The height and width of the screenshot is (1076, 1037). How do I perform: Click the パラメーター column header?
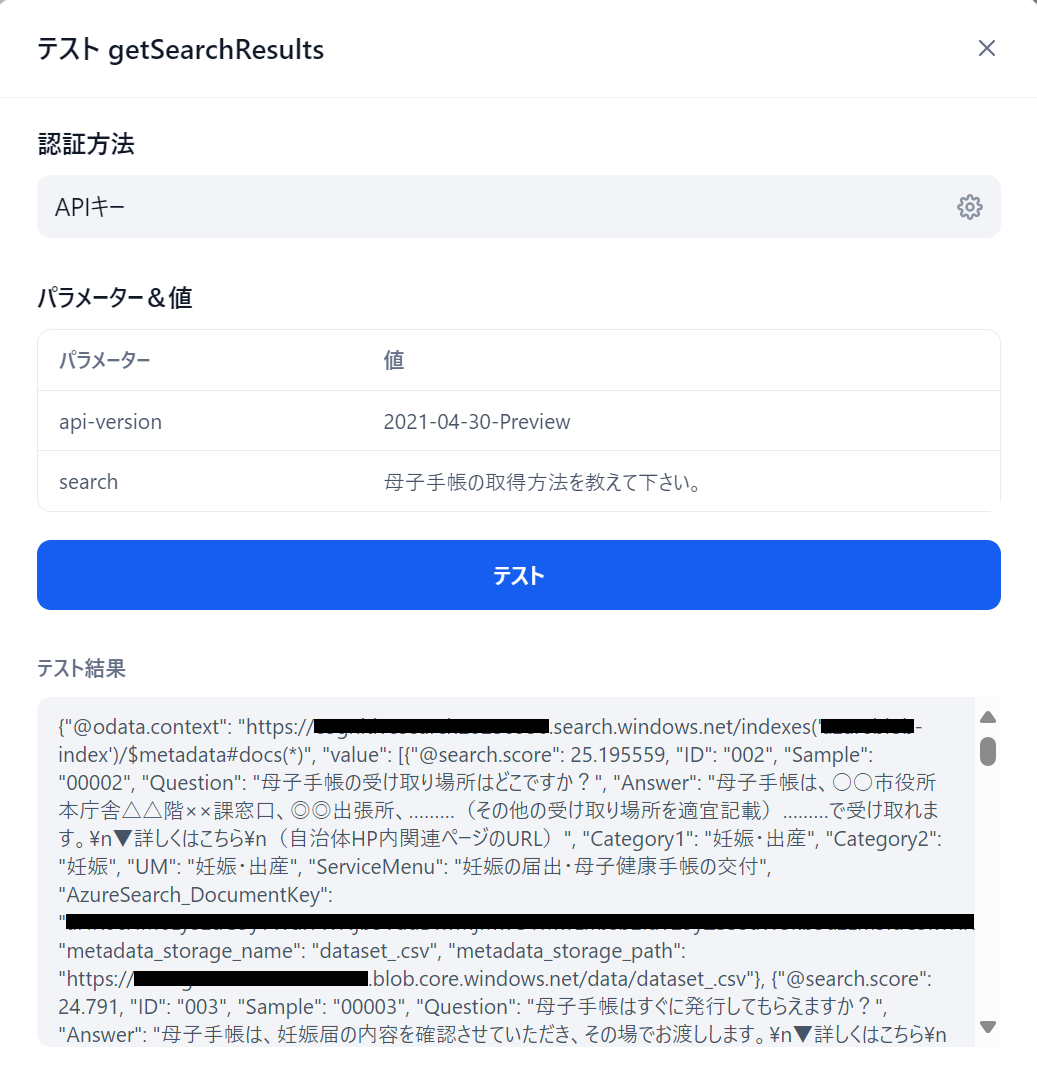pos(104,360)
